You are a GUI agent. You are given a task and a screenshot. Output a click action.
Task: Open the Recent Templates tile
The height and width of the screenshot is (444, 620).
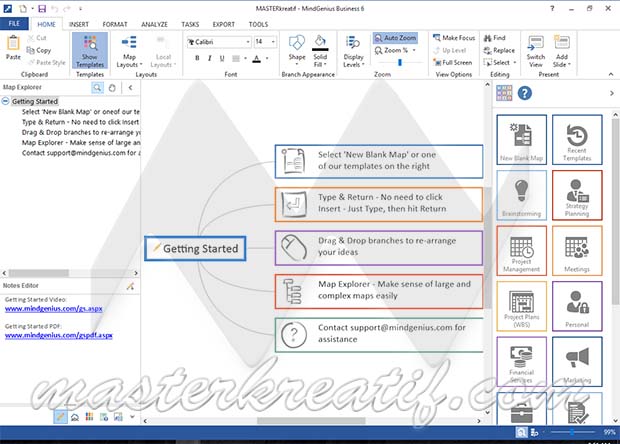(x=577, y=140)
